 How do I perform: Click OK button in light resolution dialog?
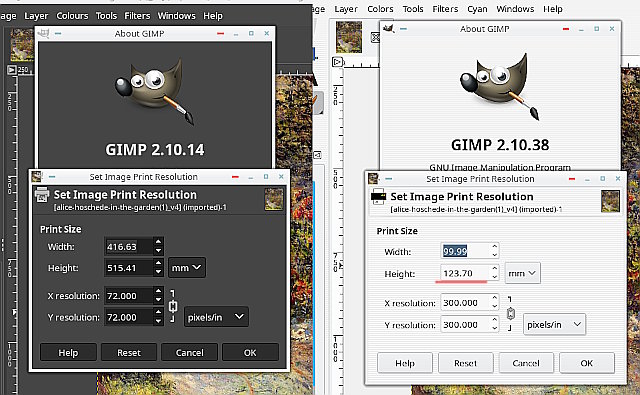(x=587, y=363)
